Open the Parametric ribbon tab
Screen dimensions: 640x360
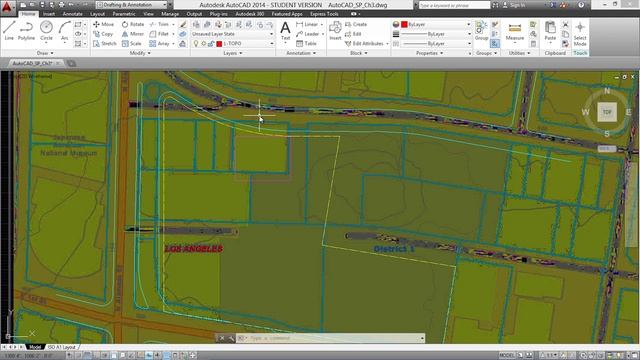point(124,14)
